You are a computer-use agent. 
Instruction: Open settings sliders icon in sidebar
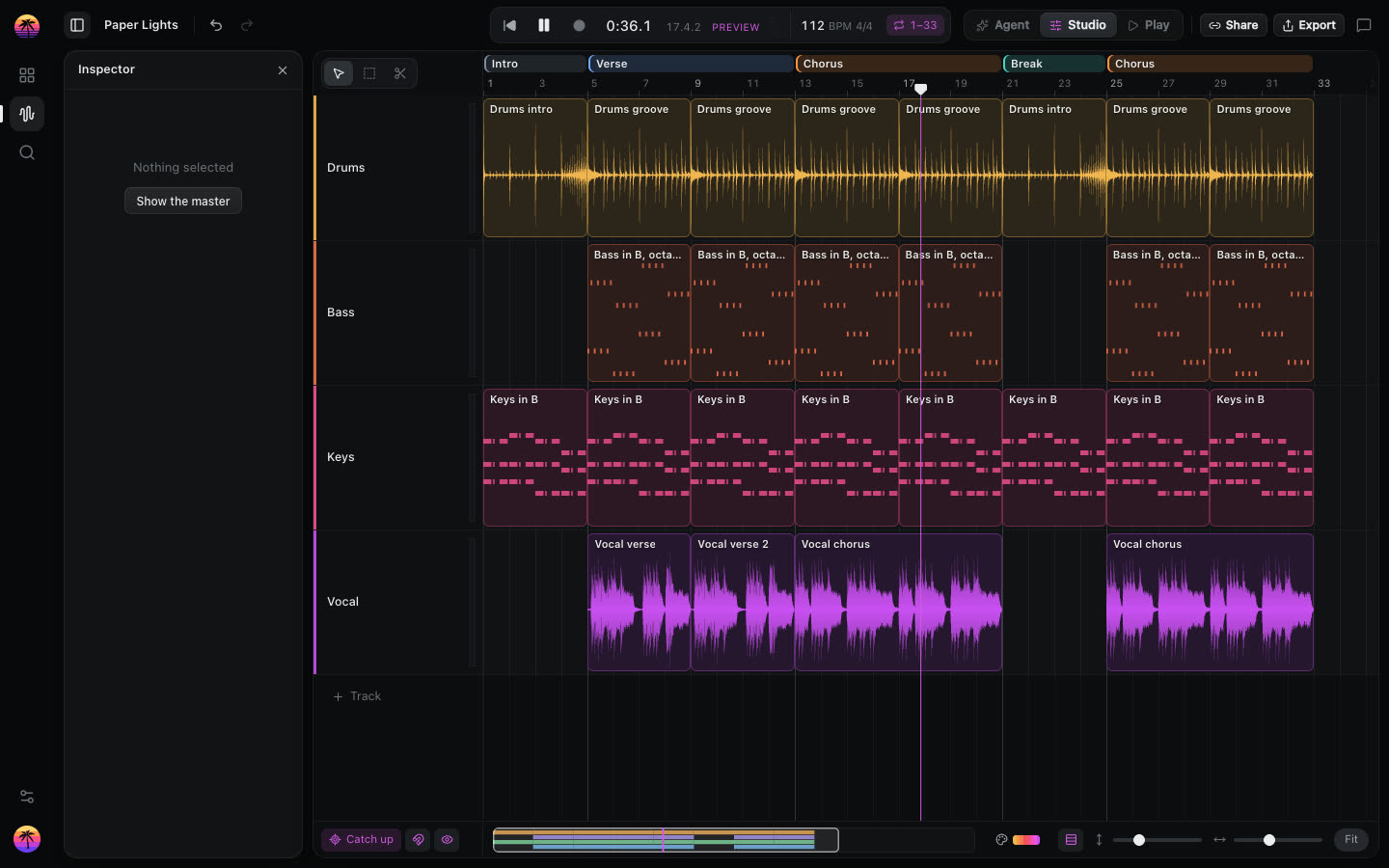pyautogui.click(x=27, y=797)
